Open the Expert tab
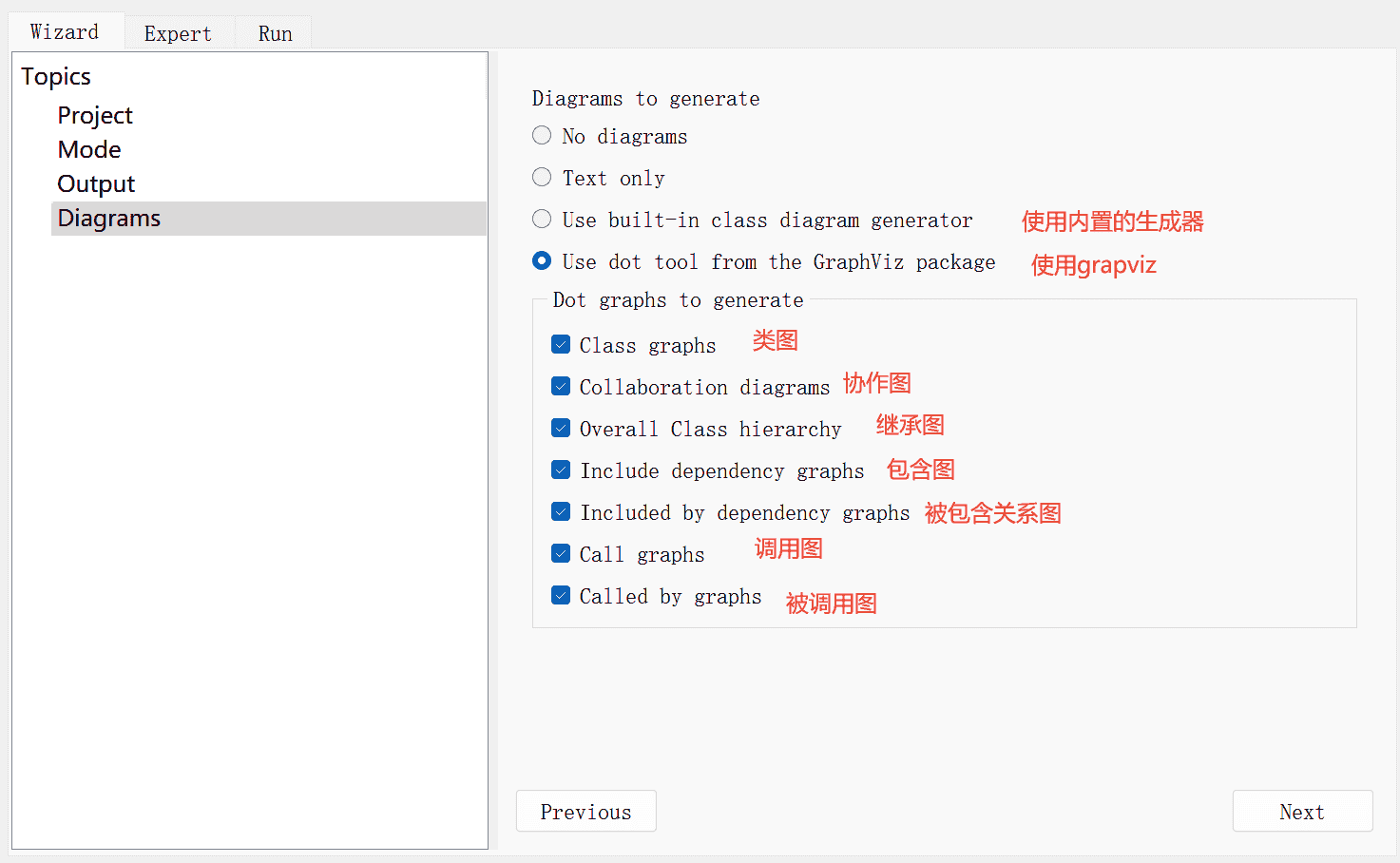Viewport: 1400px width, 863px height. pyautogui.click(x=178, y=34)
